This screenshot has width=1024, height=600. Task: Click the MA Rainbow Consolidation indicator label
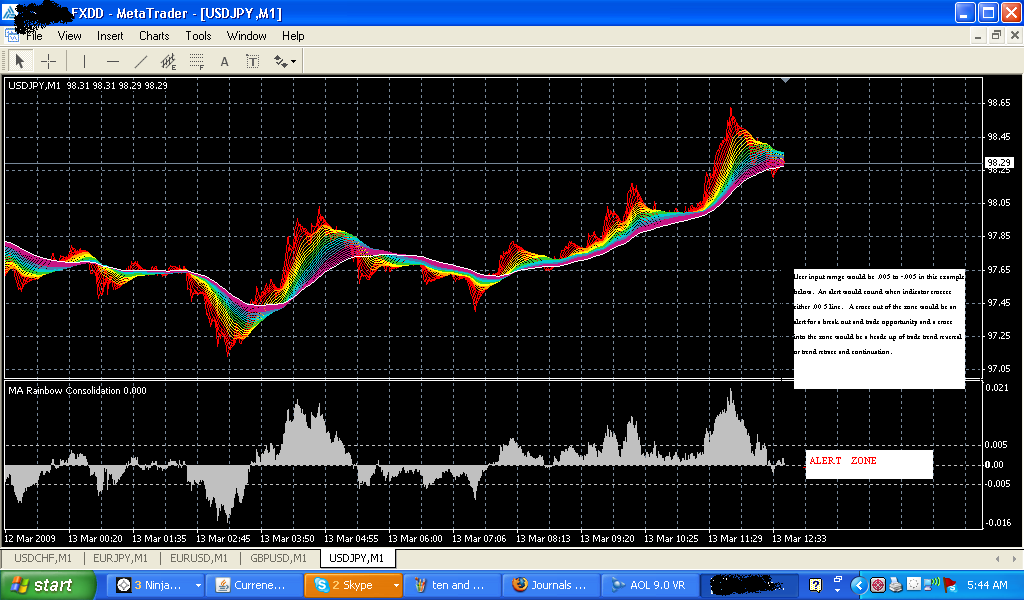pos(77,390)
